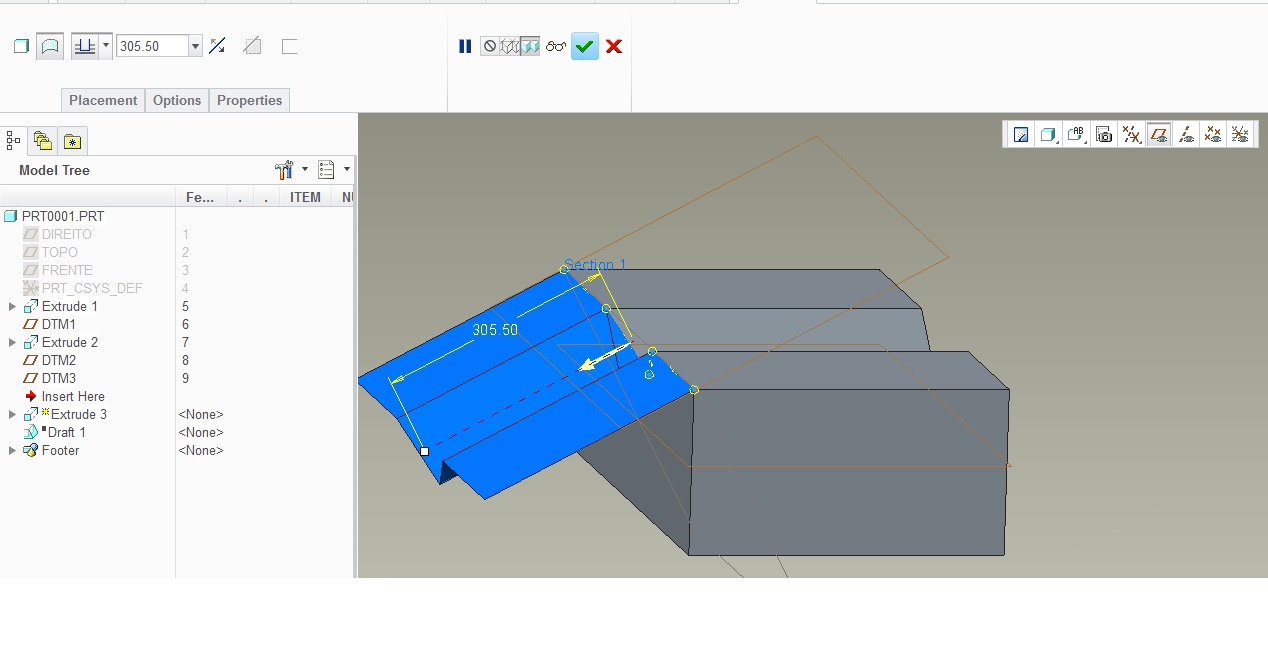Select PRT_CSYS_DEF coordinate system
1268x648 pixels.
pyautogui.click(x=83, y=288)
